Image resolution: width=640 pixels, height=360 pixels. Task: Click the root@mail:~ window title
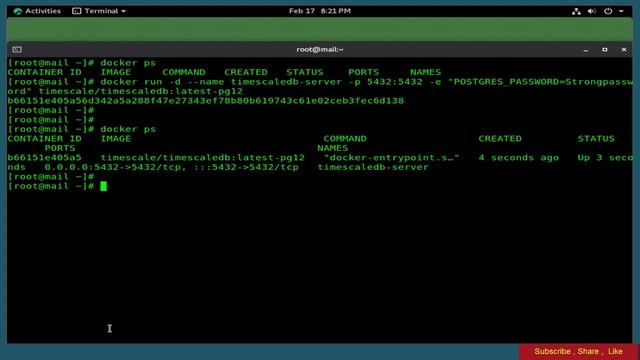point(320,49)
